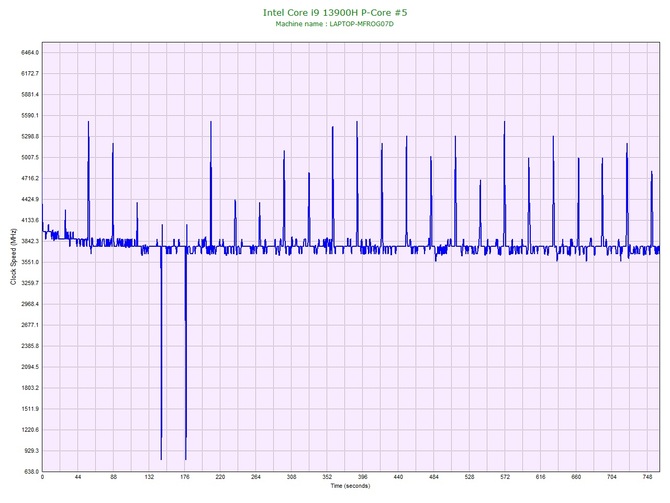Screen dimensions: 670x503
Task: Click the 3842.3 y-axis value
Action: point(30,241)
